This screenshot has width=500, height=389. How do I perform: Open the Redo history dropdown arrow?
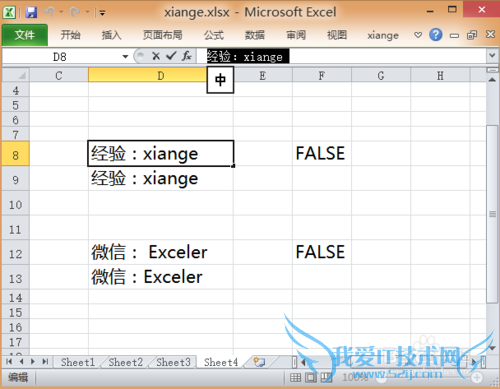point(87,12)
